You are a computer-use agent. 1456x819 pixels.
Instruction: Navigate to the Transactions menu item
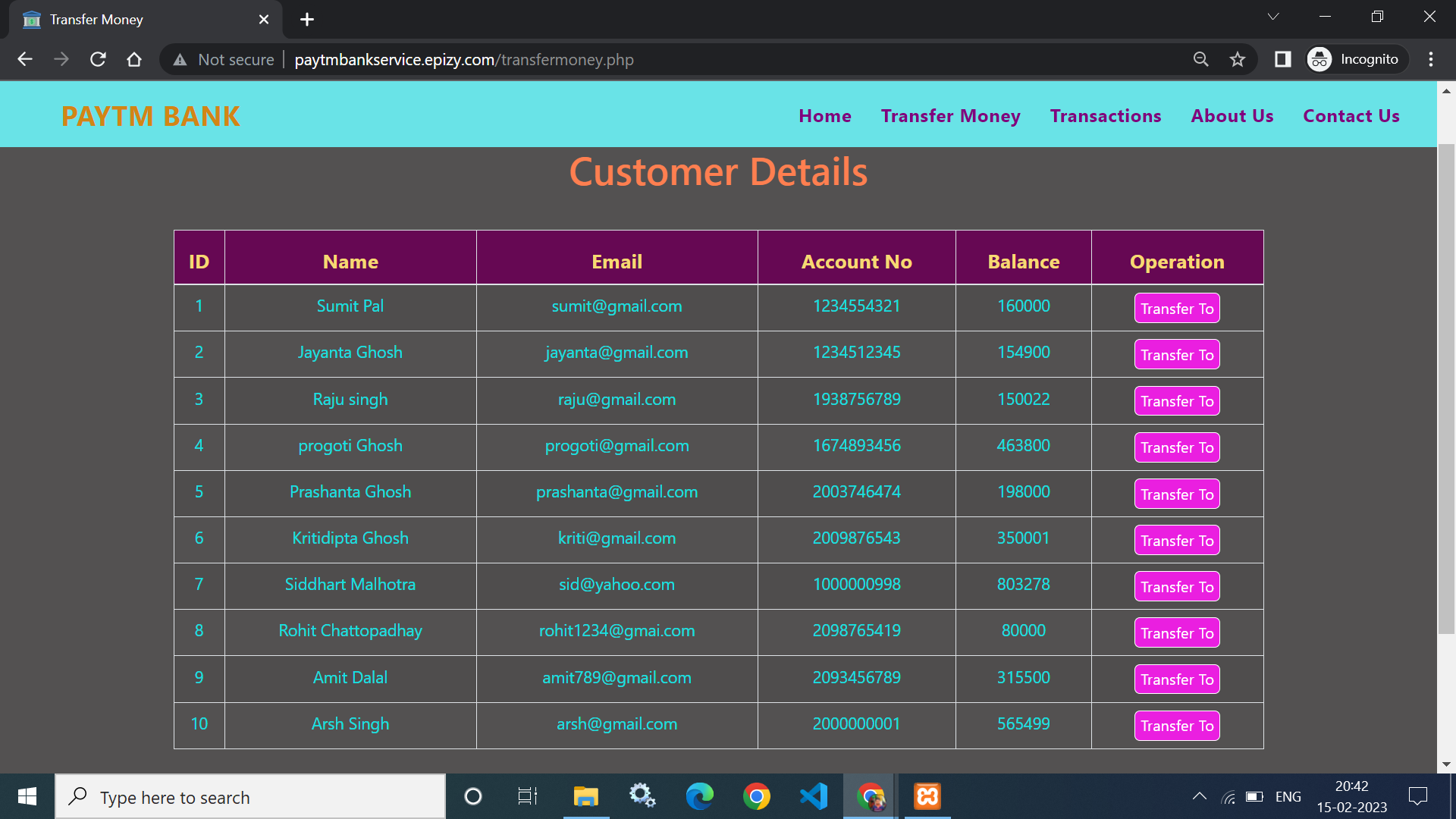tap(1106, 115)
